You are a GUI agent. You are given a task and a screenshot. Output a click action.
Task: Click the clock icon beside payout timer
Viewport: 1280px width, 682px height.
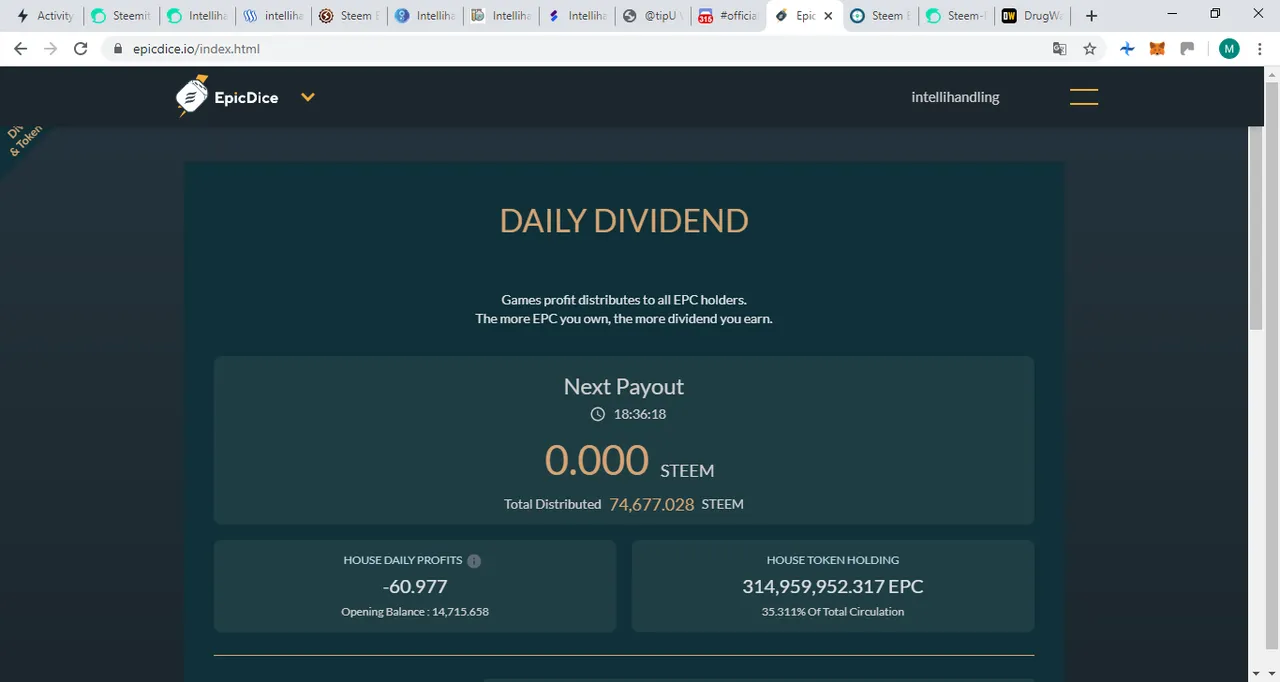598,414
